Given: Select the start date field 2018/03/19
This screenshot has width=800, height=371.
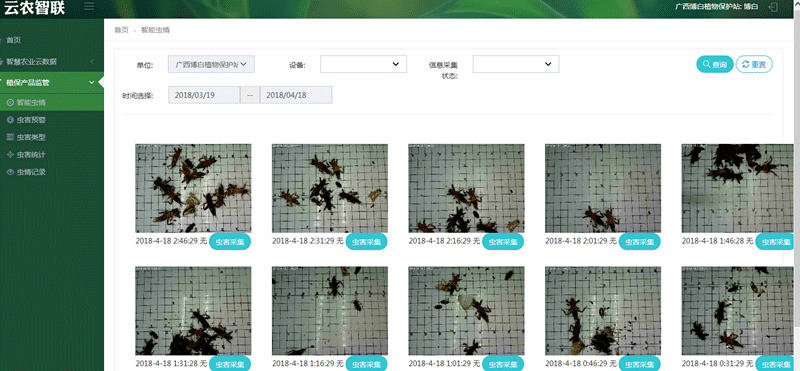Looking at the screenshot, I should pyautogui.click(x=204, y=95).
